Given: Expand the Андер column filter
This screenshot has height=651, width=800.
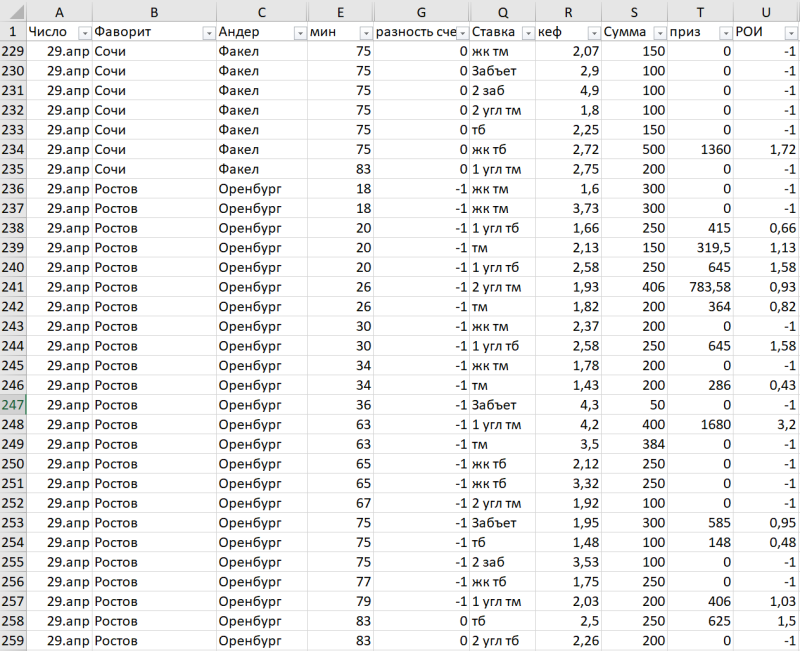Looking at the screenshot, I should [299, 32].
